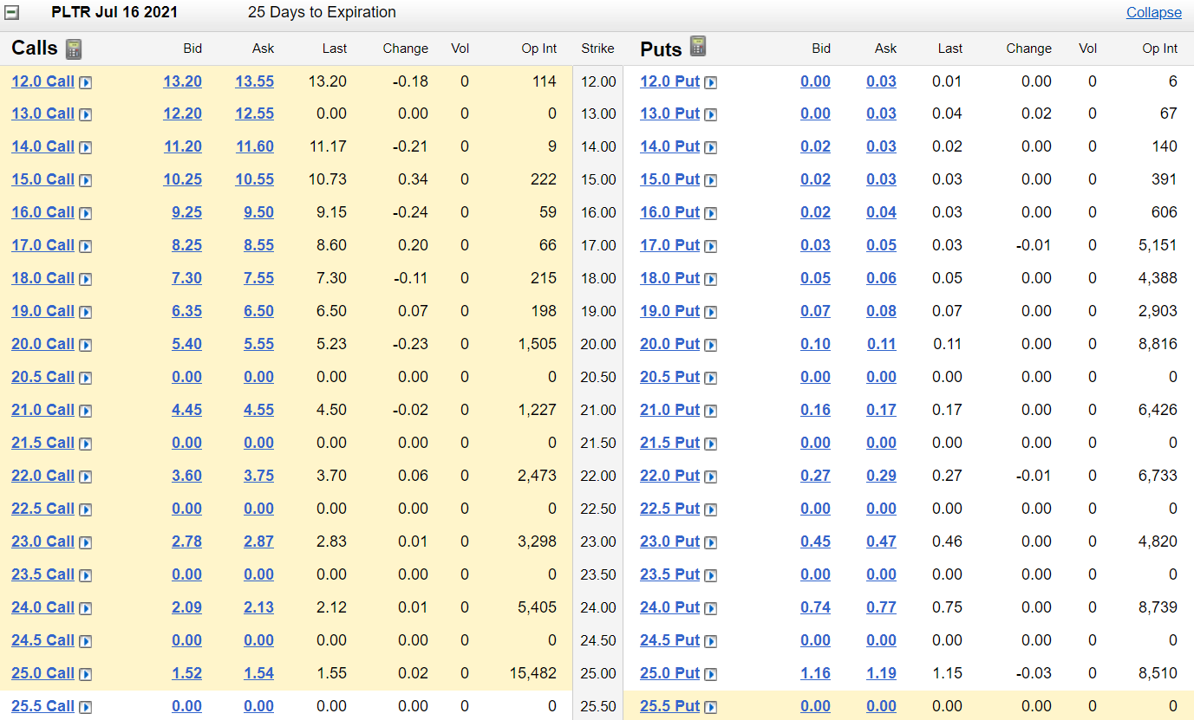
Task: Click arrow icon beside 14.0 Call
Action: [85, 148]
